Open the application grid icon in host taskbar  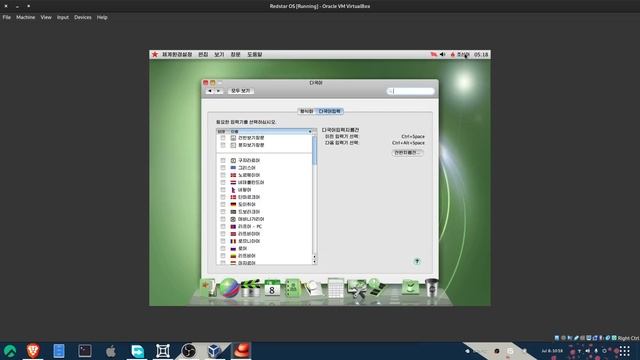click(x=625, y=351)
